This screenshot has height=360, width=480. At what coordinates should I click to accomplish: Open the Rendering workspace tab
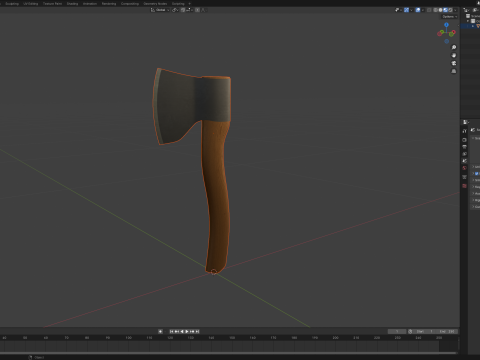[x=109, y=4]
